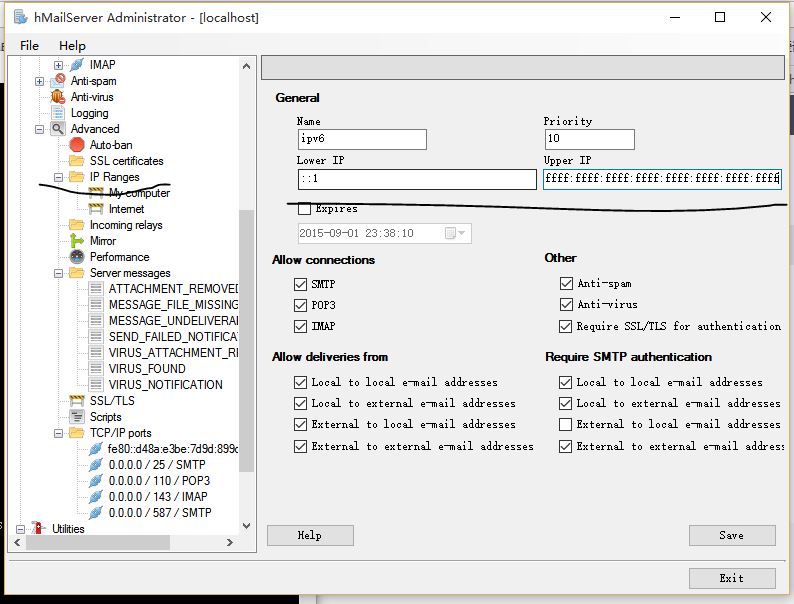Click the 0.0.0.0 / 587 / SMTP port icon
This screenshot has width=794, height=604.
point(96,512)
